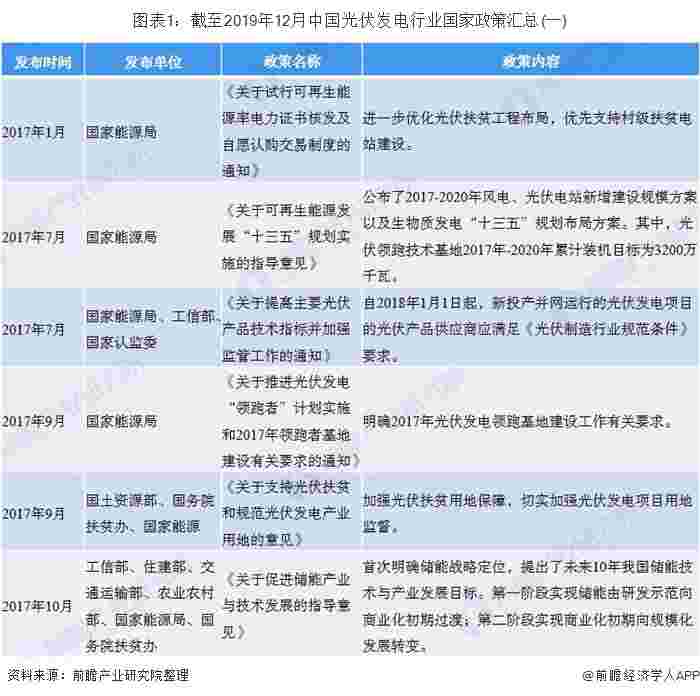Click source note 资料来源：前瞻产业研究院整理
This screenshot has width=700, height=696.
click(99, 675)
